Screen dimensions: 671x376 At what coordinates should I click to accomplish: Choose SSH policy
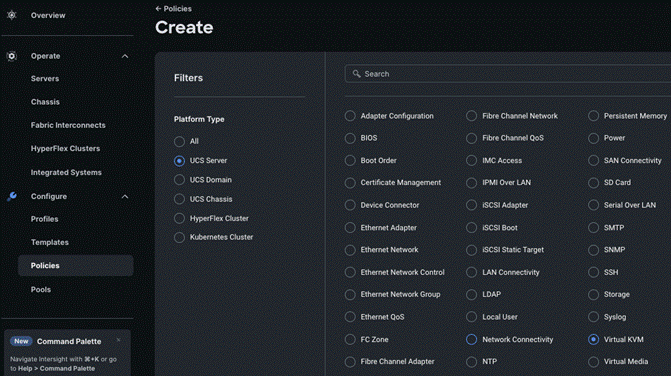[593, 272]
